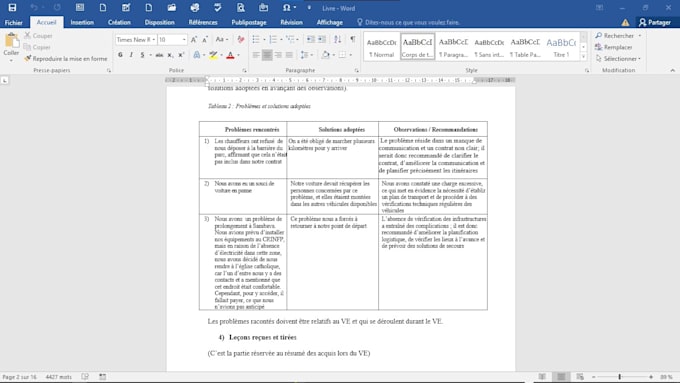Apply the red font color button
680x383 pixels.
click(x=230, y=55)
